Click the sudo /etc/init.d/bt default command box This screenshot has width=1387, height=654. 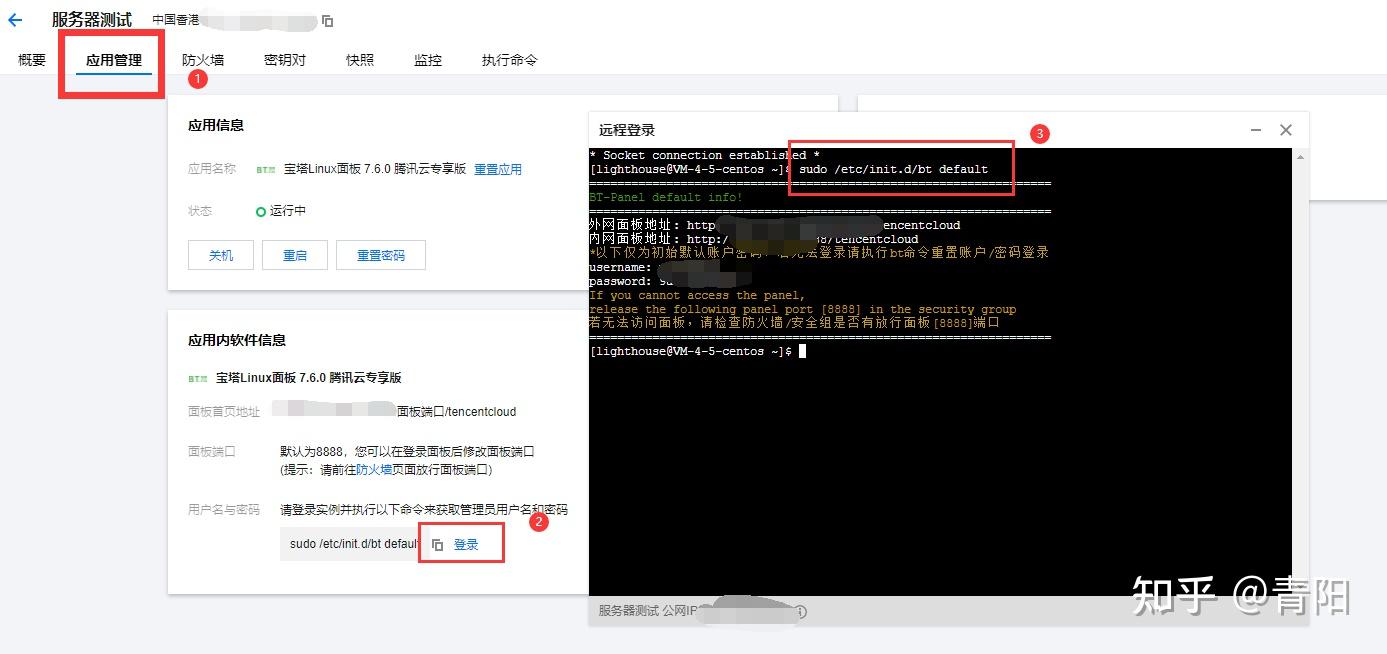pyautogui.click(x=350, y=544)
